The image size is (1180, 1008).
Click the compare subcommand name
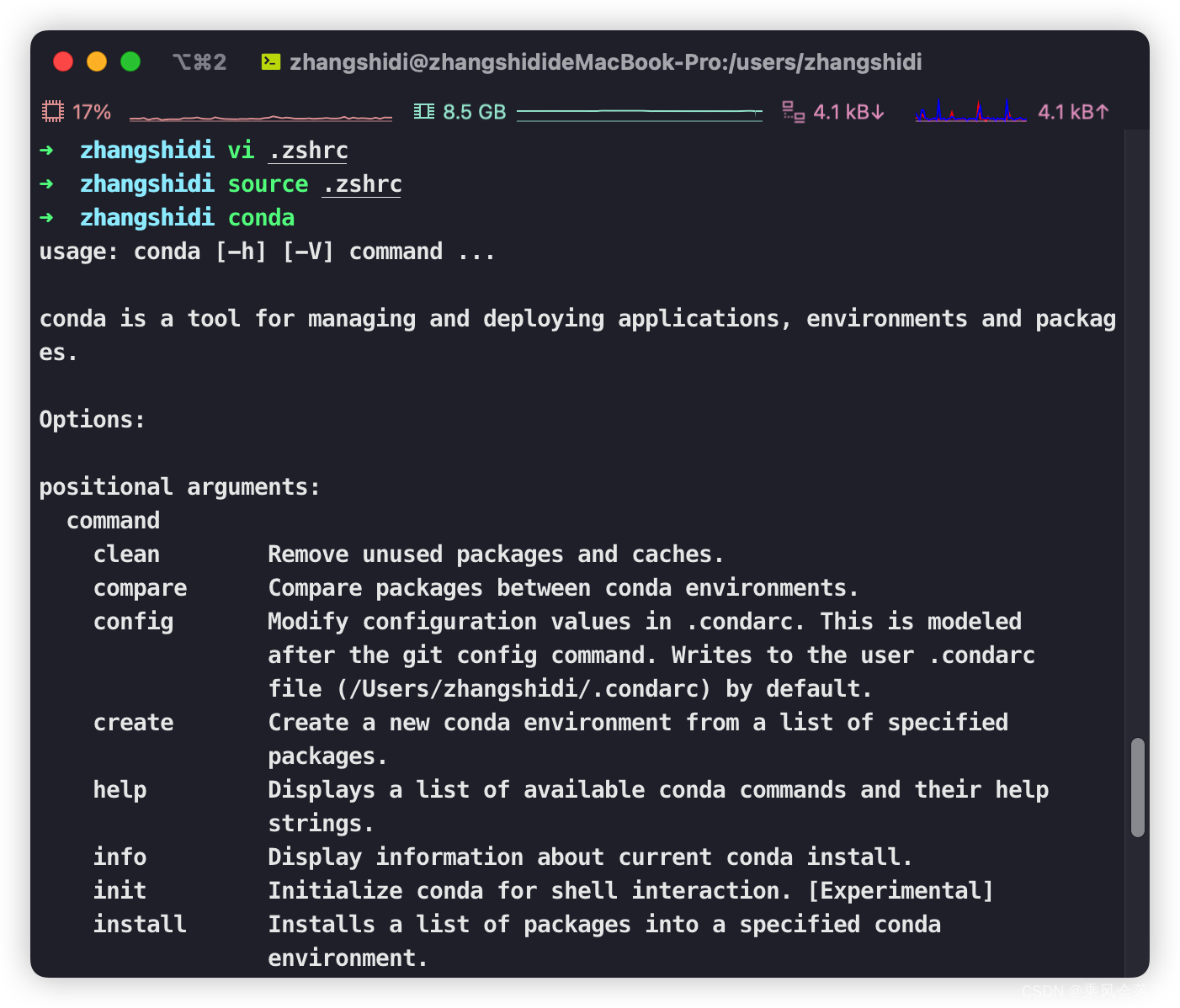[x=140, y=588]
